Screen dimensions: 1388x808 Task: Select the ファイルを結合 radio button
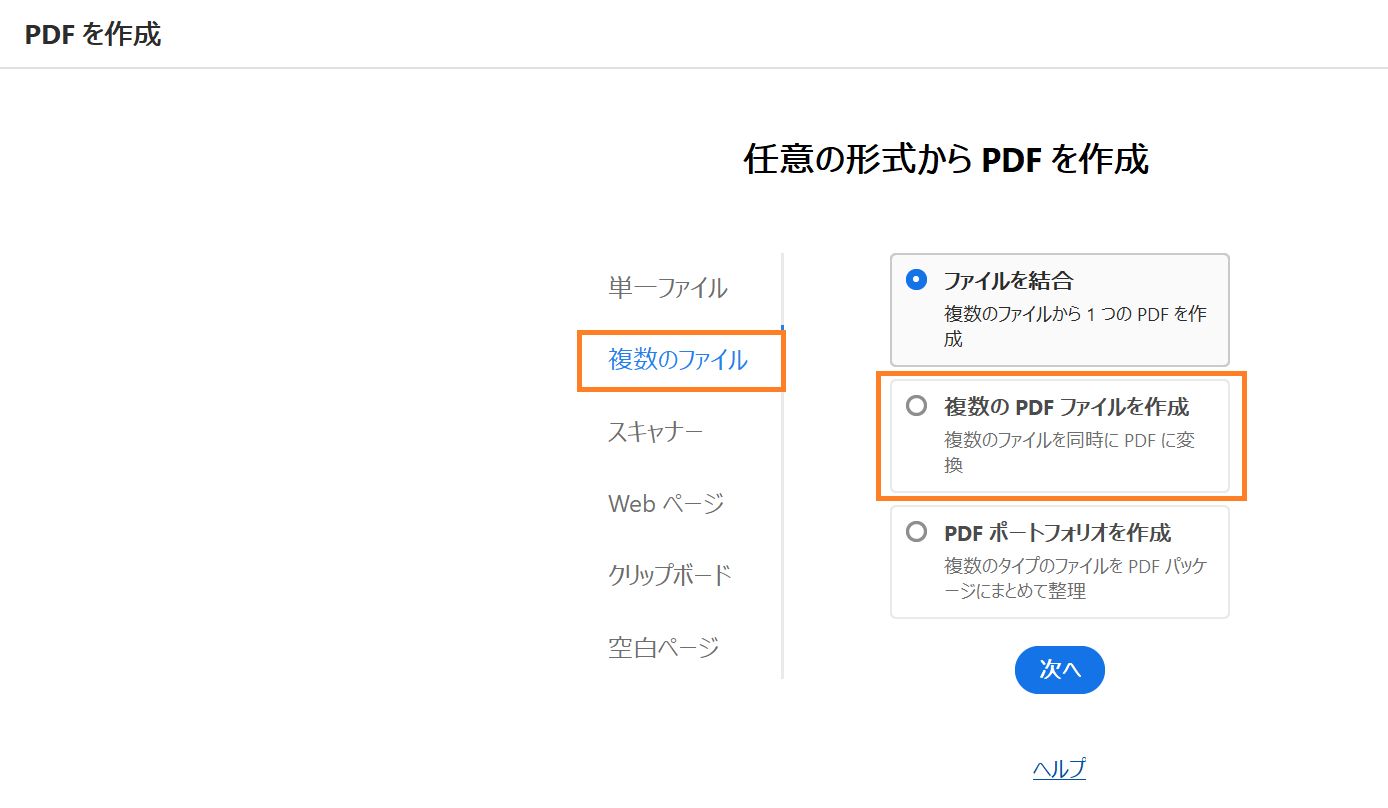pyautogui.click(x=917, y=281)
